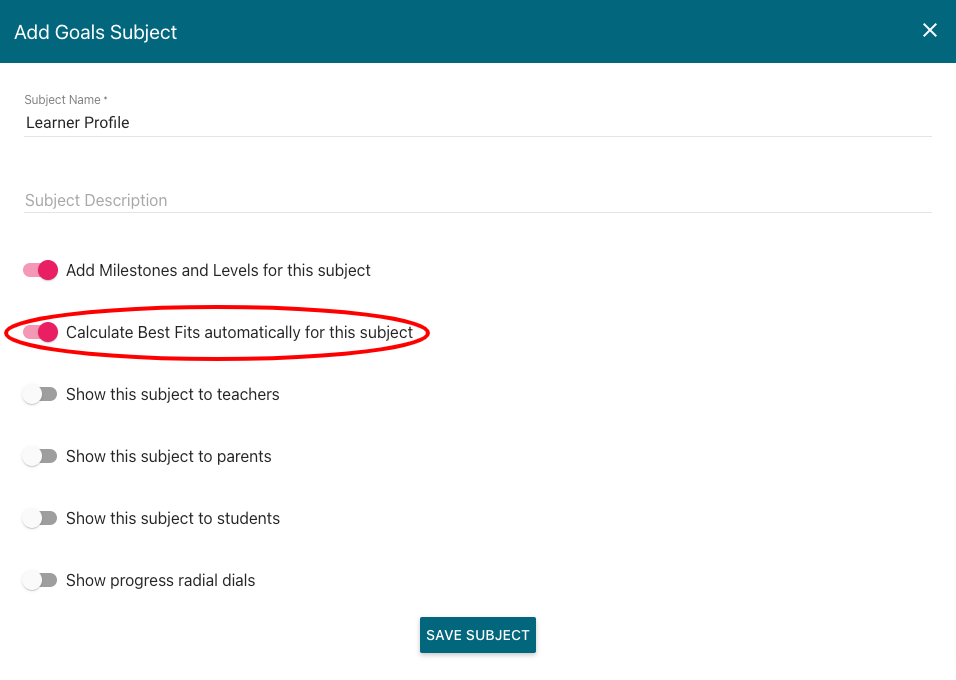Click the 'Show this subject to parents' label
This screenshot has height=680, width=956.
pos(168,456)
